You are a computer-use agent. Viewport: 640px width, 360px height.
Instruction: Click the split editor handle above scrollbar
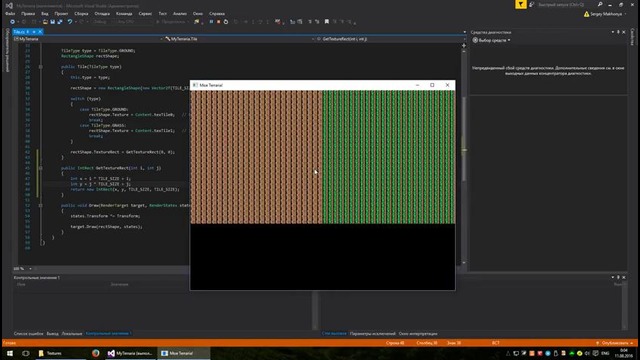click(464, 45)
